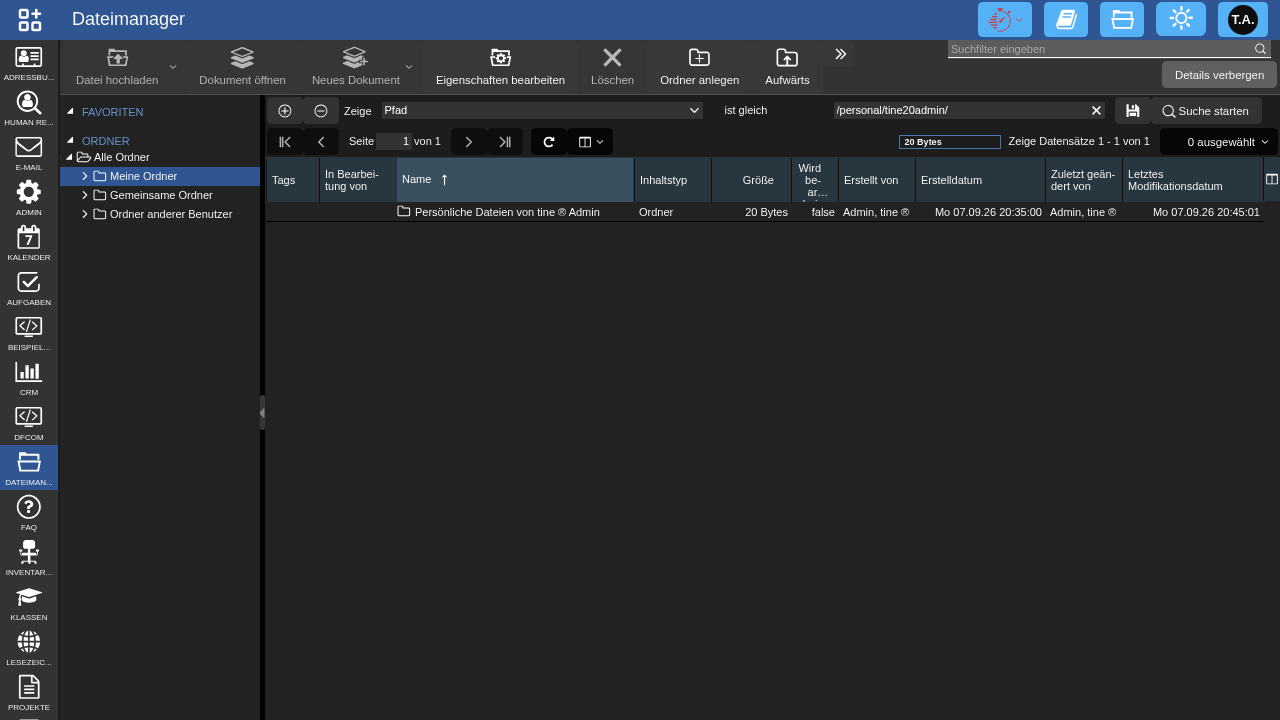Expand the Gemeinsame Ordner node

84,195
